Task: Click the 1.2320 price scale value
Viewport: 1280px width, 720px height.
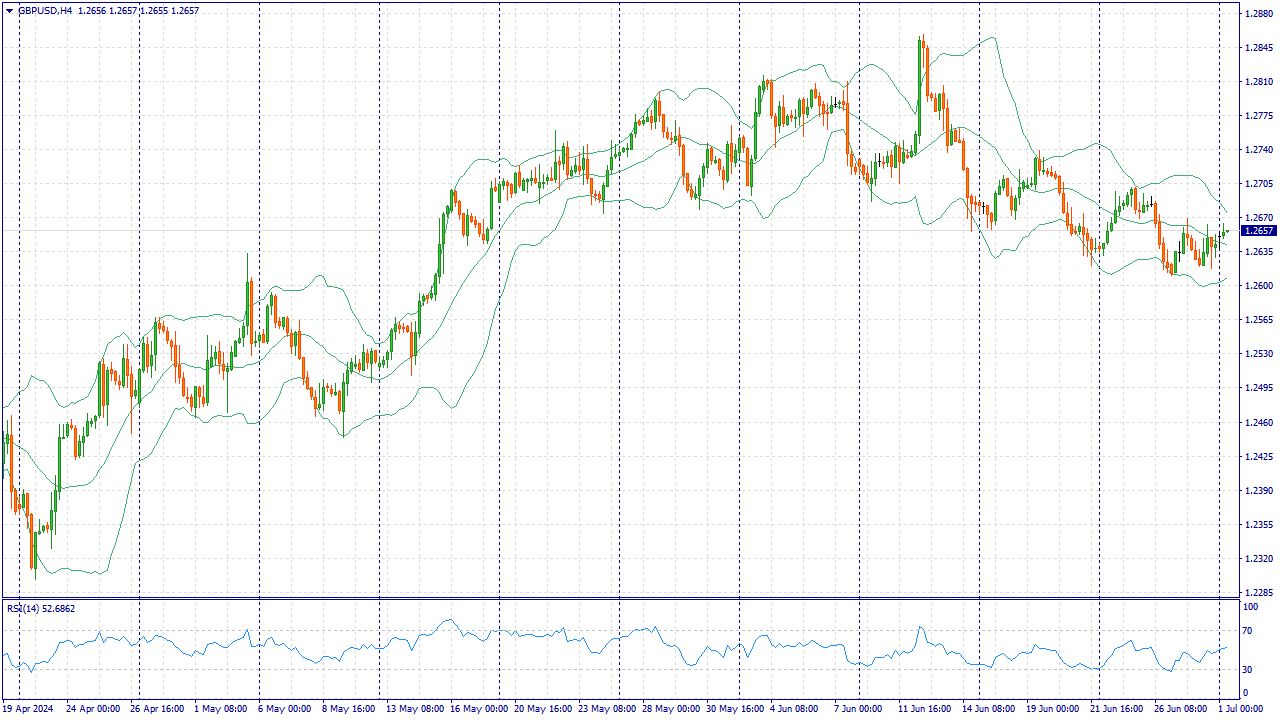Action: pos(1258,558)
